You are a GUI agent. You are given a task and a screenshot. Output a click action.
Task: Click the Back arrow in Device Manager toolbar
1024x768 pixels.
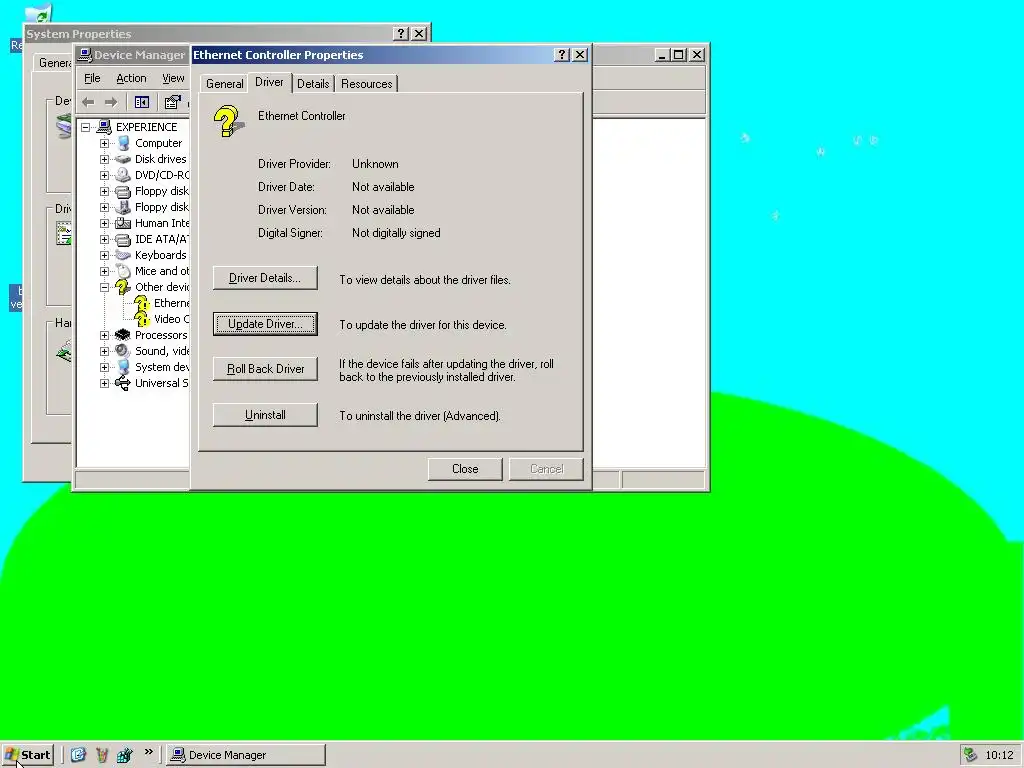click(x=88, y=102)
